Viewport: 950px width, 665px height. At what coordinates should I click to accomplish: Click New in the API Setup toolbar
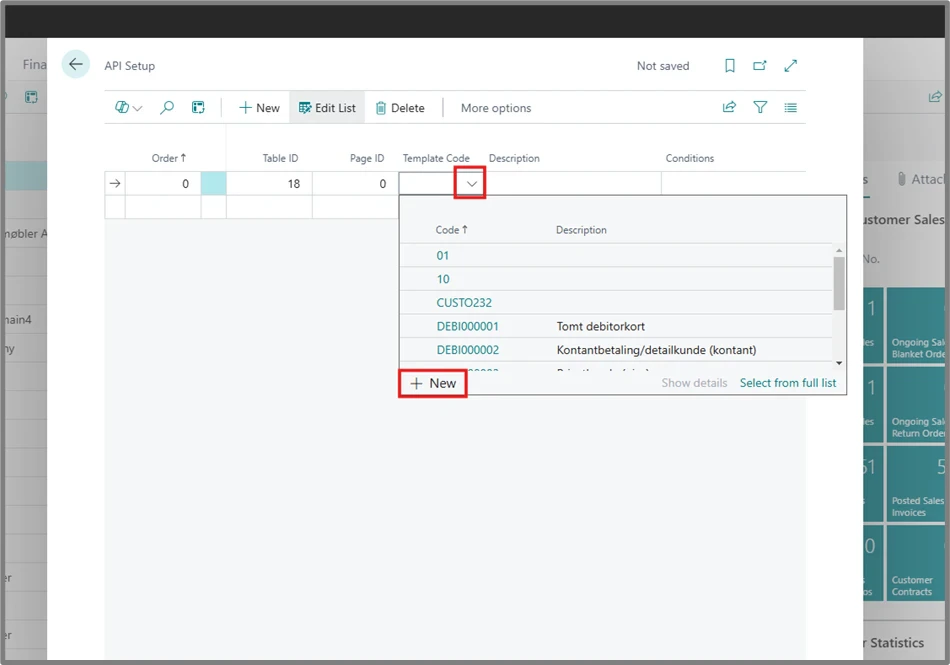pyautogui.click(x=259, y=108)
